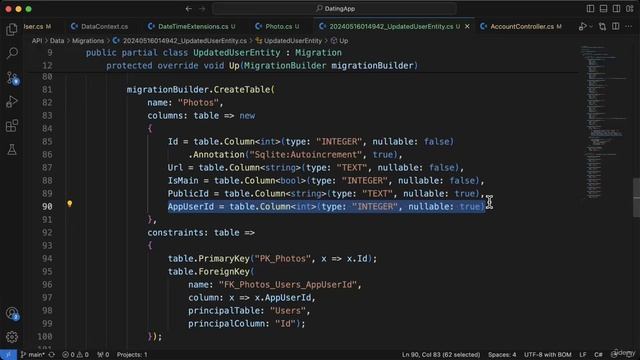Screen dimensions: 640x360
Task: Toggle the primary side bar layout icon
Action: coord(590,9)
